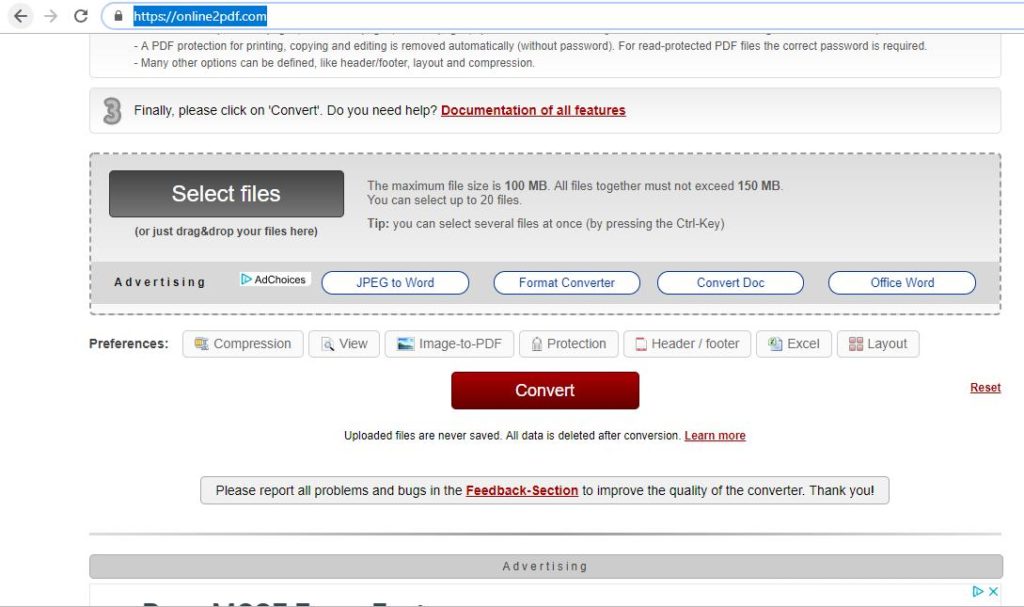
Task: Open the Protection preferences panel
Action: 568,344
